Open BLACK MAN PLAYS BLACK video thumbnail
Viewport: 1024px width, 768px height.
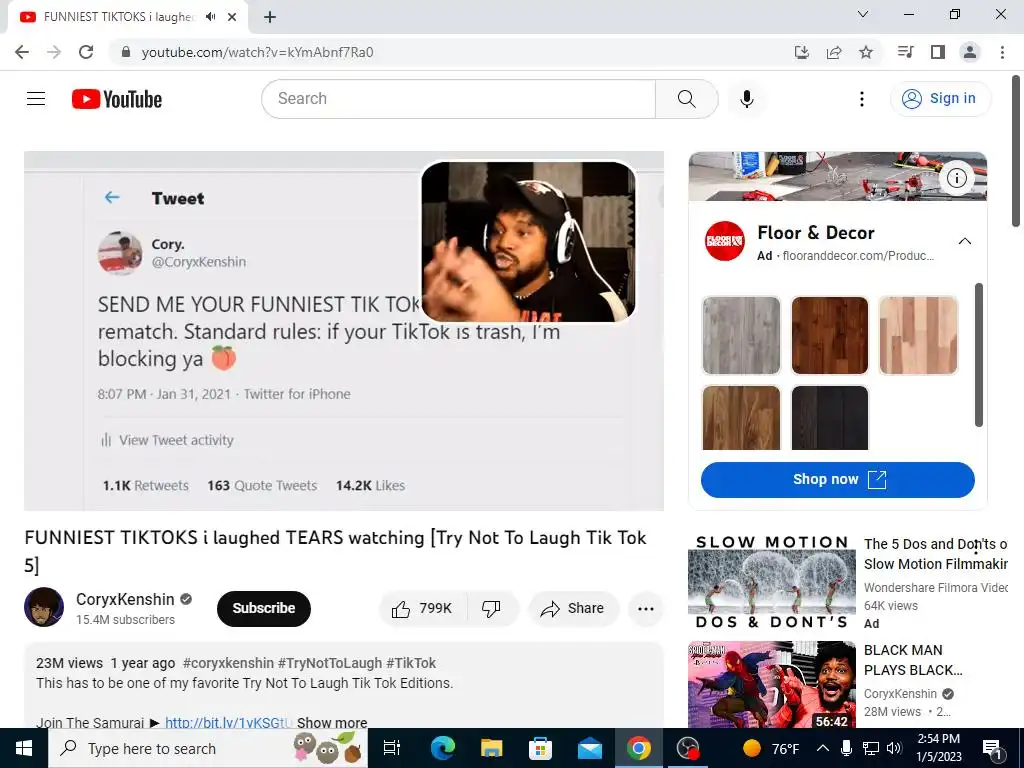[x=771, y=685]
